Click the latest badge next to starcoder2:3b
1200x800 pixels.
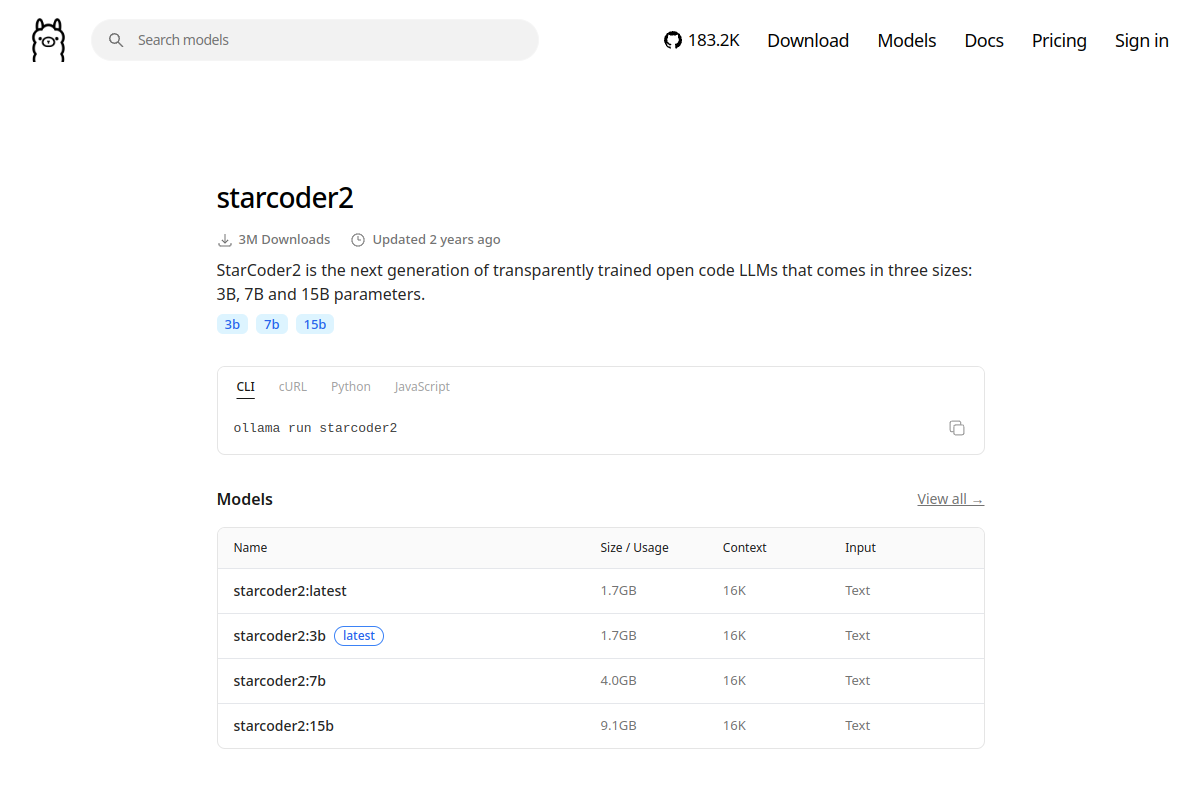[x=359, y=636]
